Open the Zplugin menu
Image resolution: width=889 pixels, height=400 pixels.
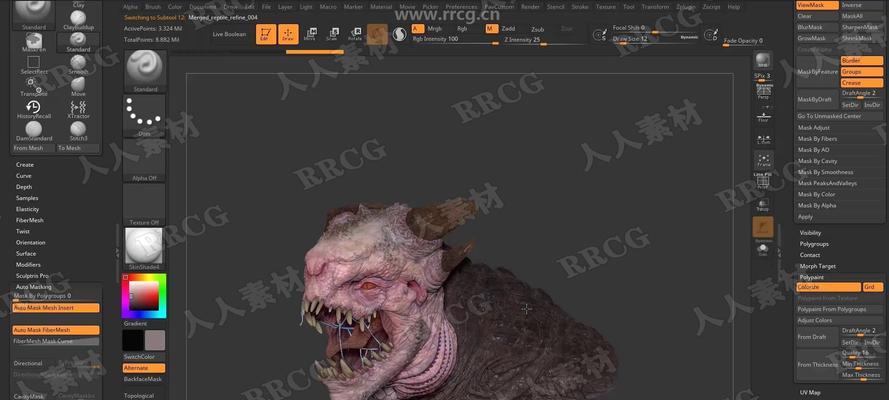click(685, 7)
